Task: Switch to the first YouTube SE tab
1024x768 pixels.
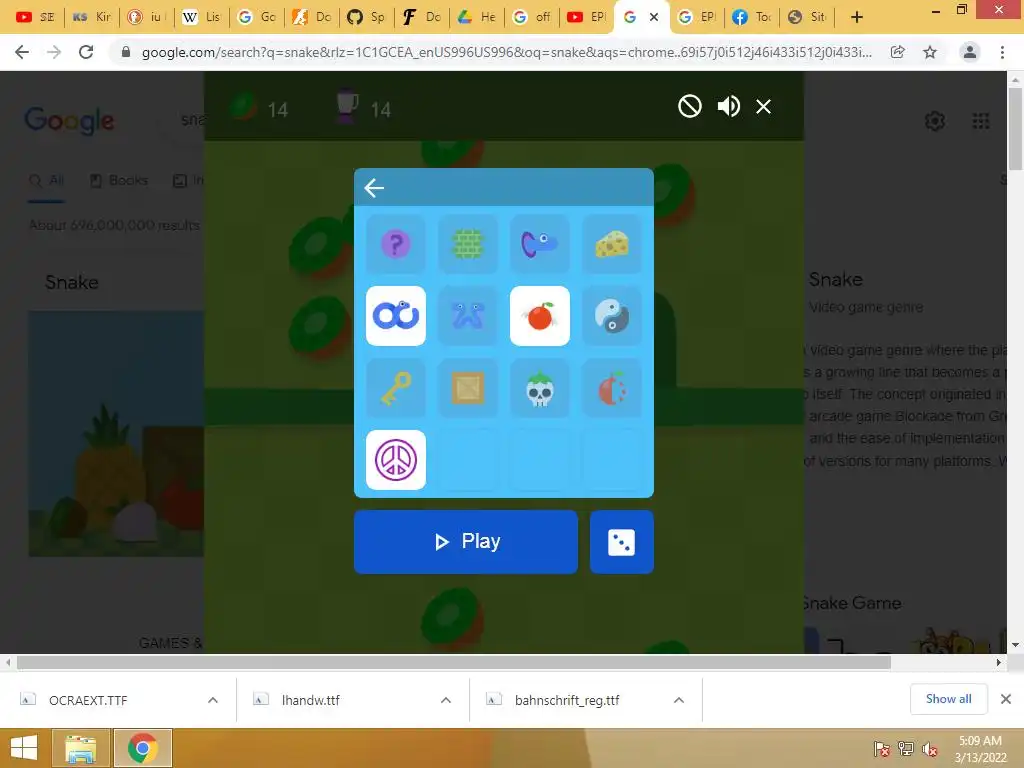Action: [x=35, y=17]
